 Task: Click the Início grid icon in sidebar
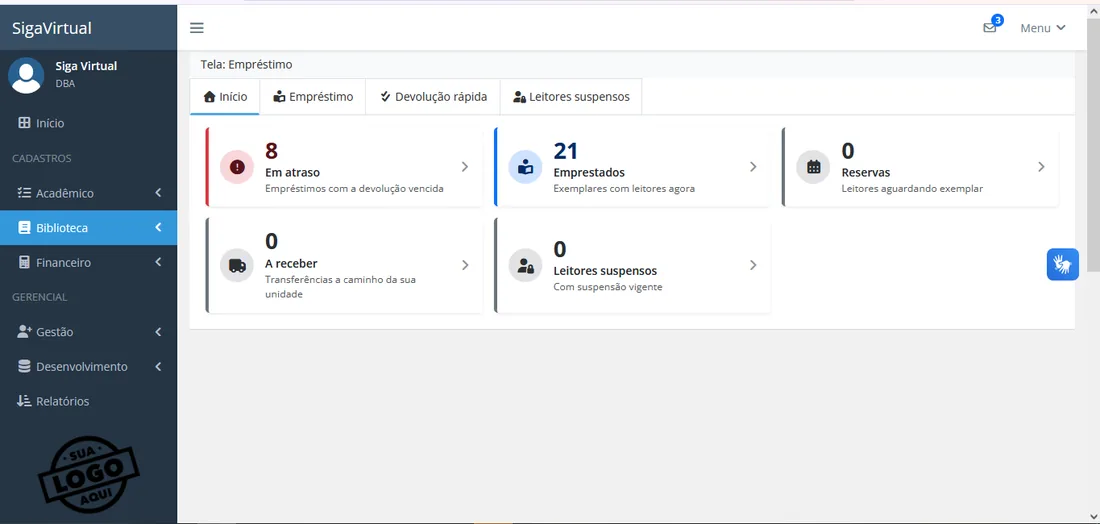pos(23,123)
